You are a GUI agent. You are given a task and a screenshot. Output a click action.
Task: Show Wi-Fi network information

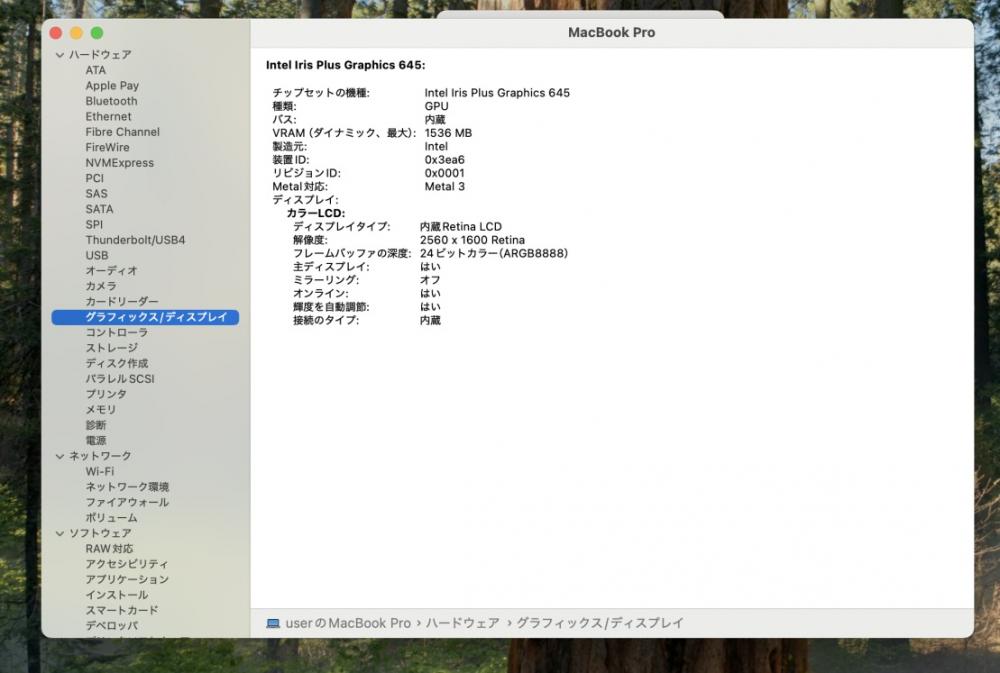tap(99, 471)
